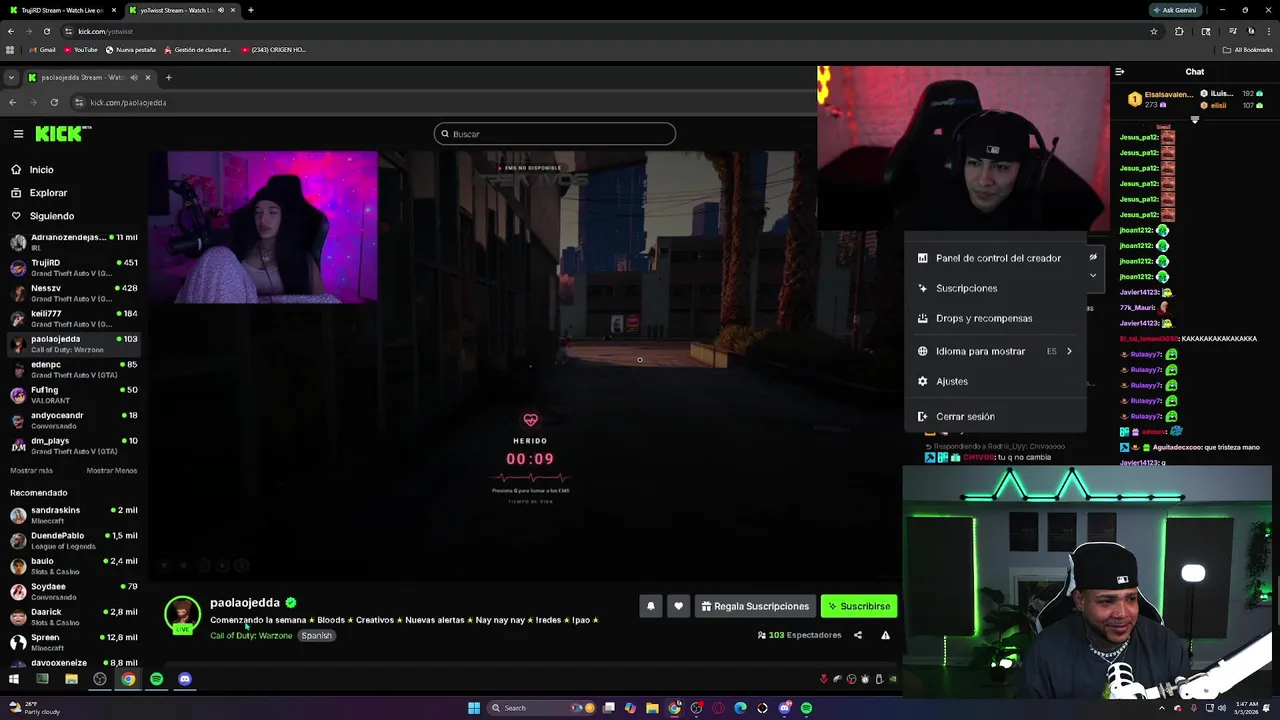Open the Gestión de claves bookmark
This screenshot has width=1280, height=720.
click(x=198, y=49)
